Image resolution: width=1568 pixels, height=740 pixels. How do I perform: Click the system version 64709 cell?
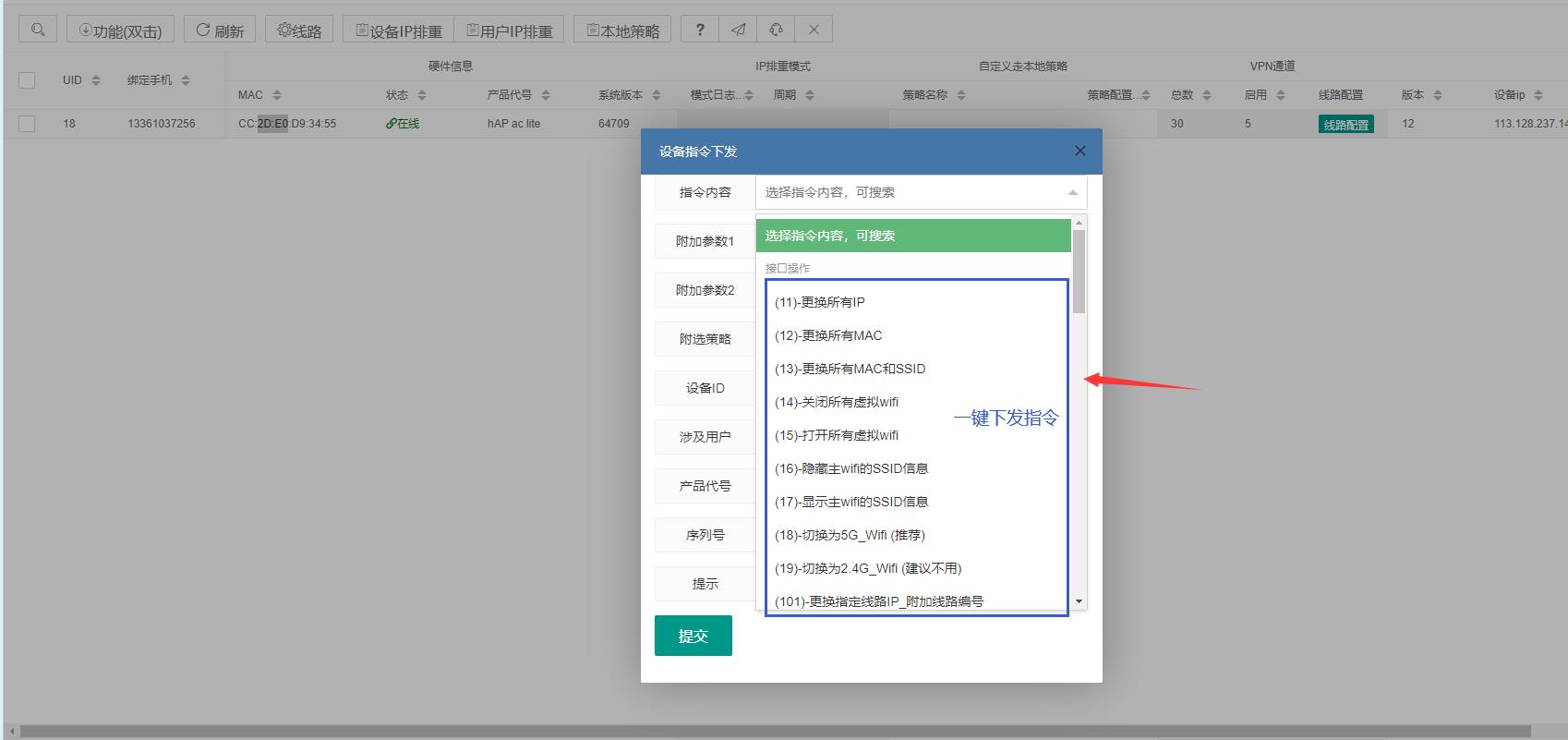[x=614, y=124]
